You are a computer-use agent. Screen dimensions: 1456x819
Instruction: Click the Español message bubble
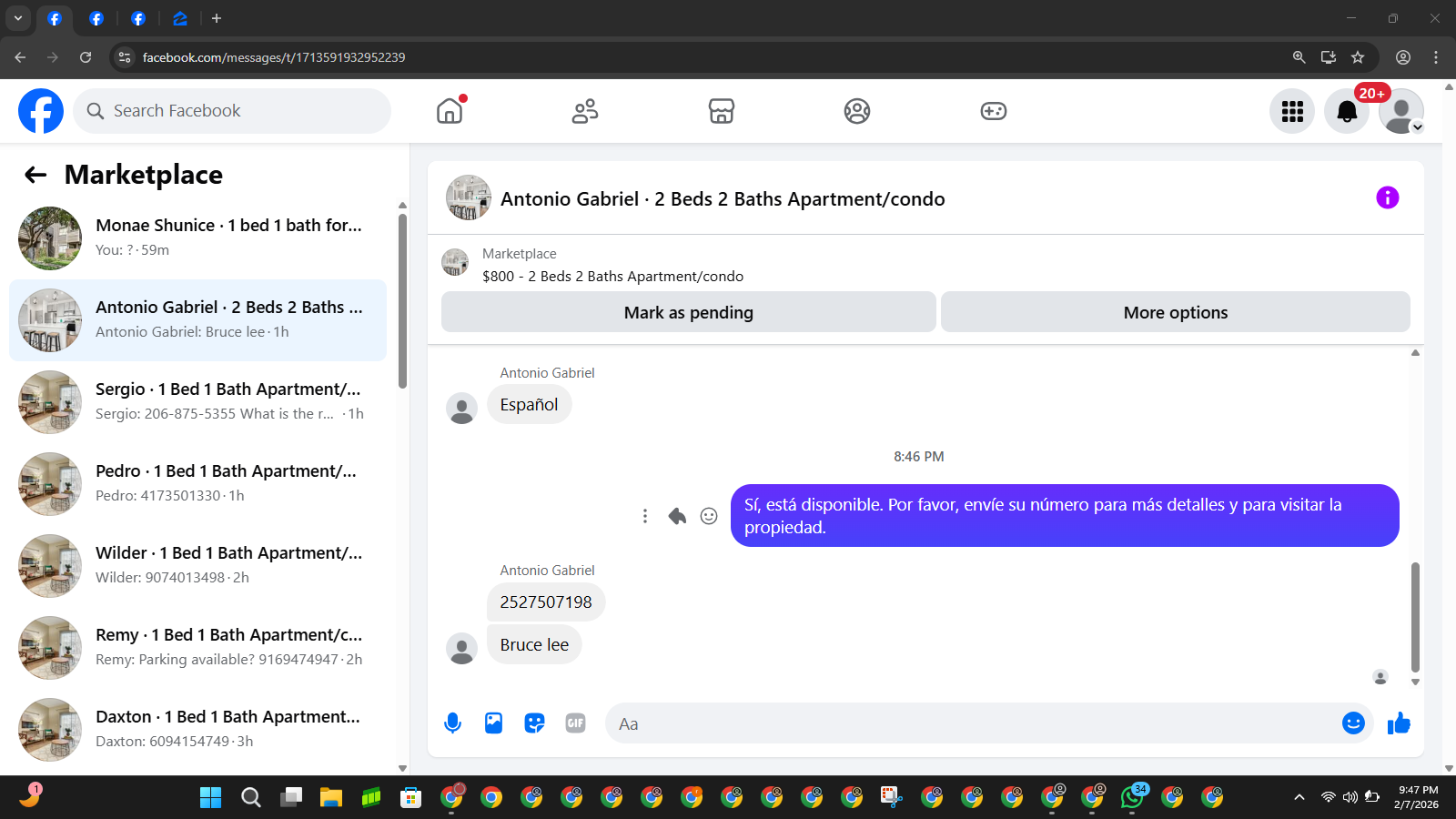529,405
